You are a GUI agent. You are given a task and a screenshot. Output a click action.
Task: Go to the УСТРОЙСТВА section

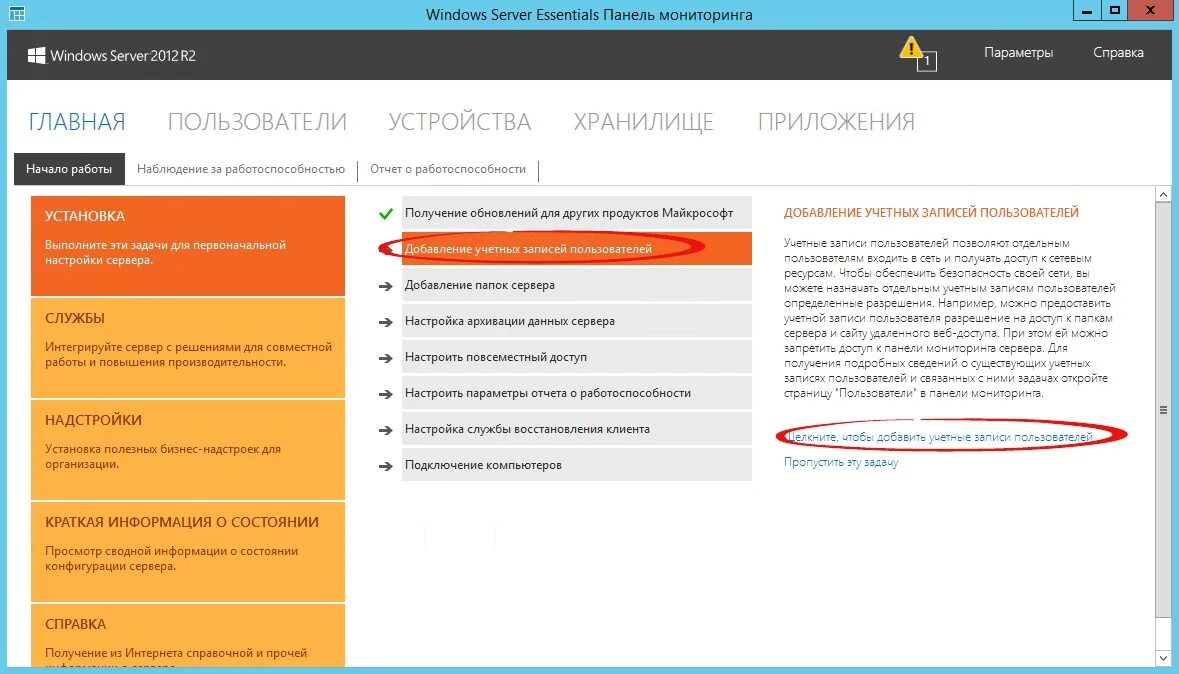(459, 122)
